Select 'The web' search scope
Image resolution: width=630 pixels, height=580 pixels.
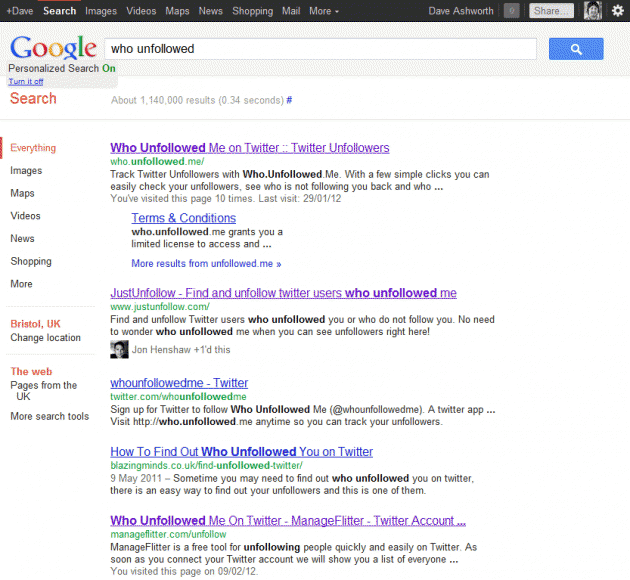pyautogui.click(x=31, y=372)
